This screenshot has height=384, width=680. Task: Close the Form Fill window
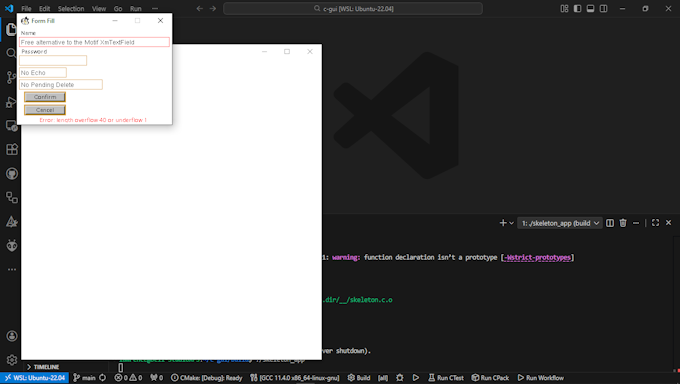tap(160, 20)
